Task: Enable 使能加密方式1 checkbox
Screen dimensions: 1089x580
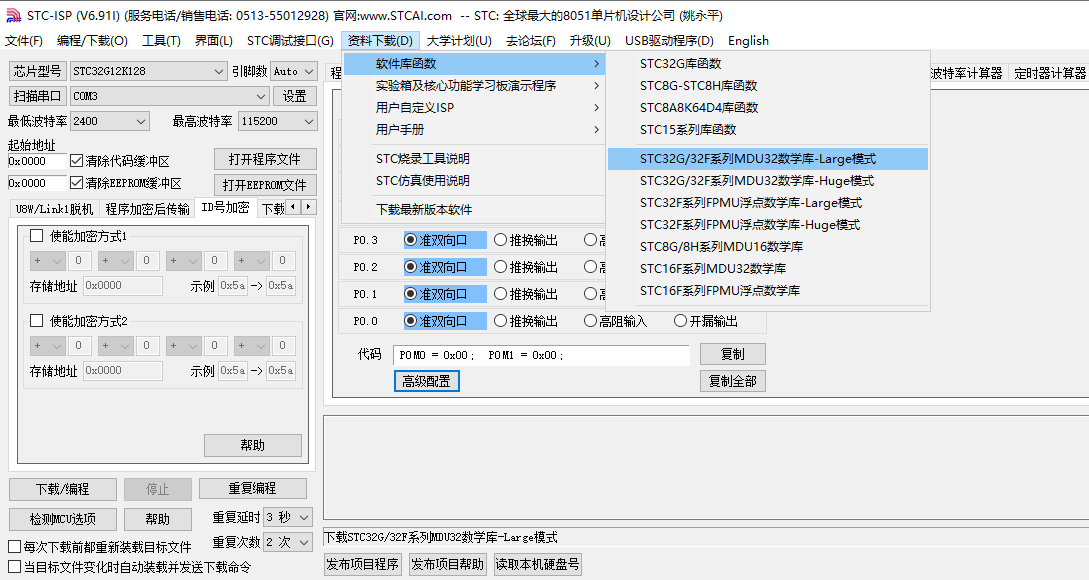Action: tap(37, 236)
